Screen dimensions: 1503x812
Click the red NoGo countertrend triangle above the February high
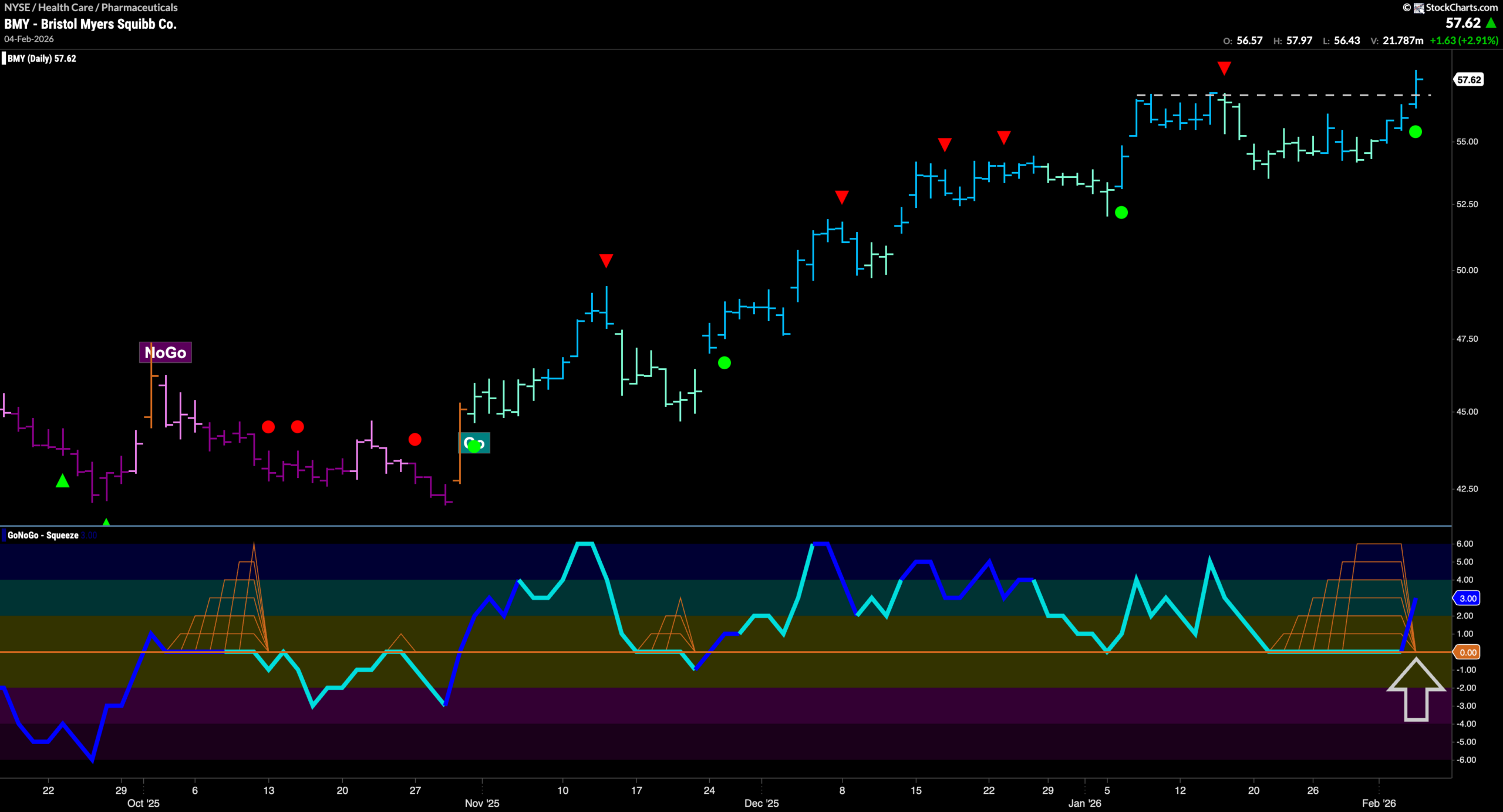1224,68
